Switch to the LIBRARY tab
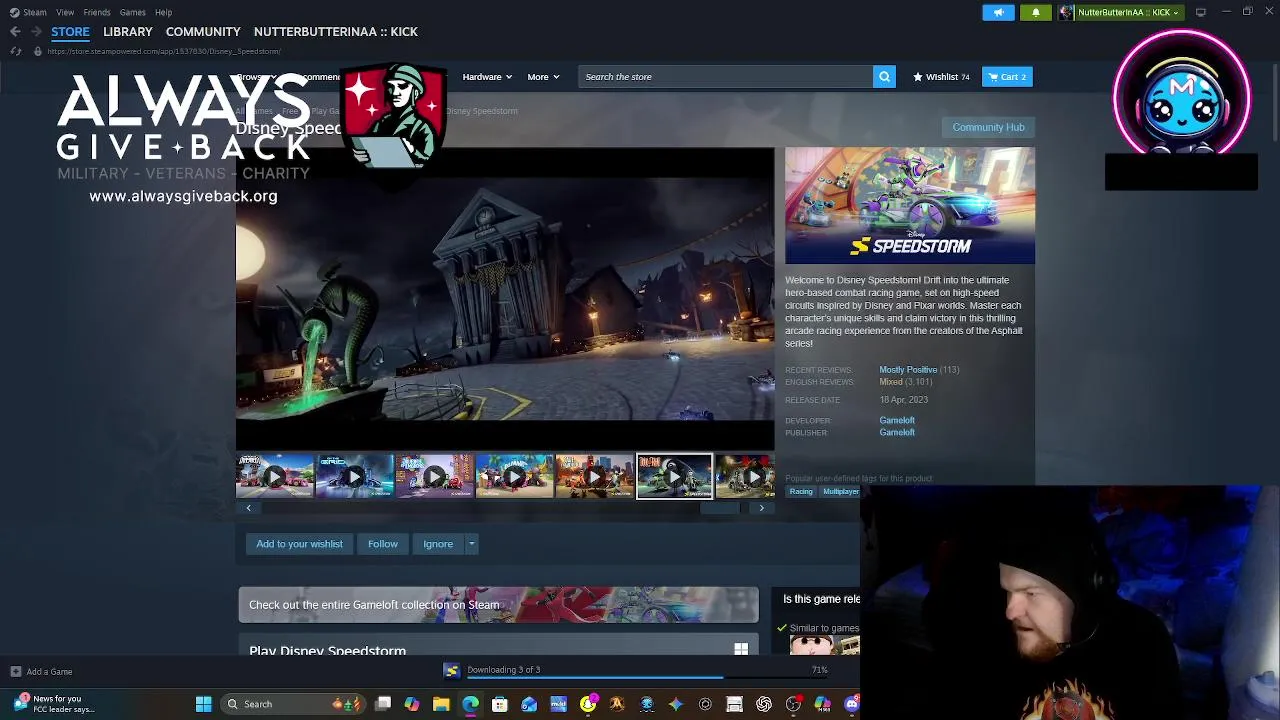This screenshot has width=1280, height=720. tap(128, 32)
